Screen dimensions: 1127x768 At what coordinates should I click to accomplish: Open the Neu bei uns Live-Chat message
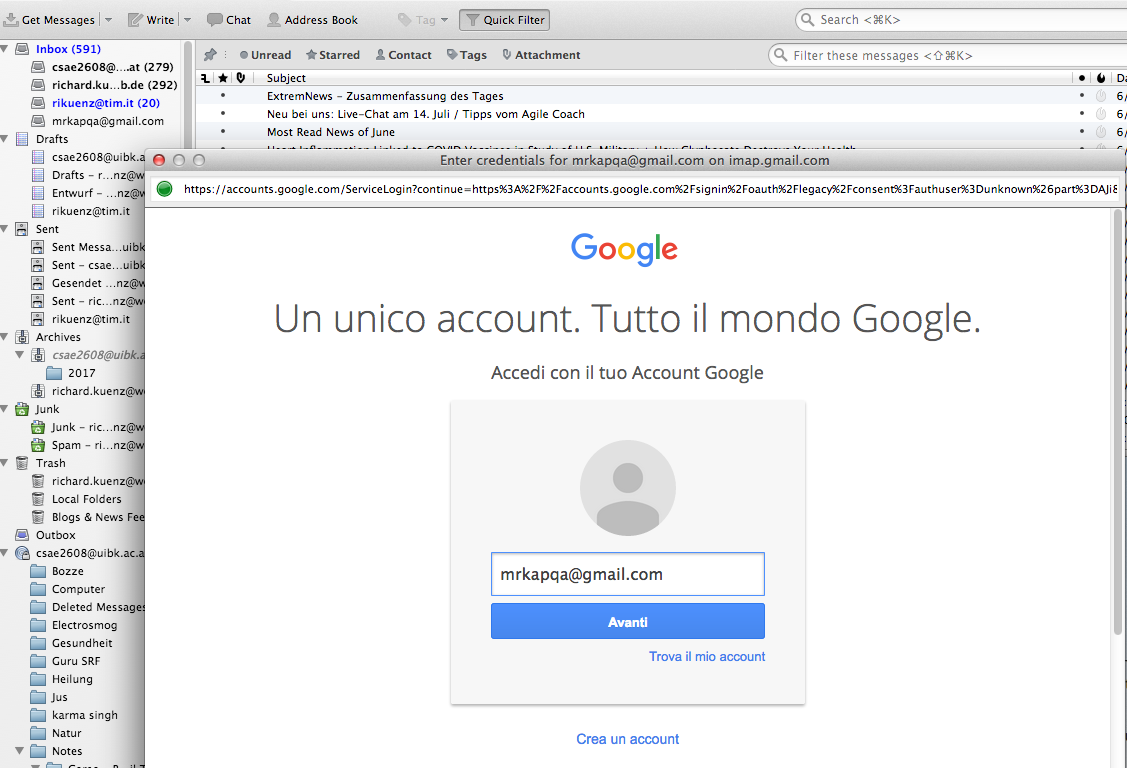[426, 114]
